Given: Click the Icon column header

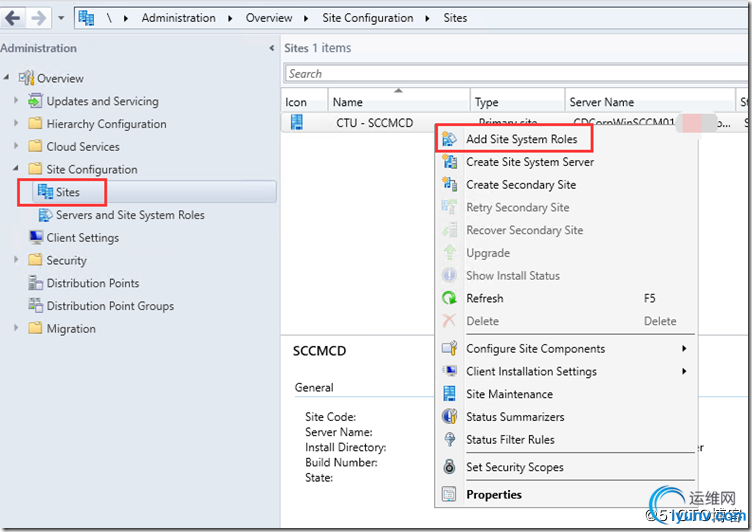Looking at the screenshot, I should pos(304,101).
